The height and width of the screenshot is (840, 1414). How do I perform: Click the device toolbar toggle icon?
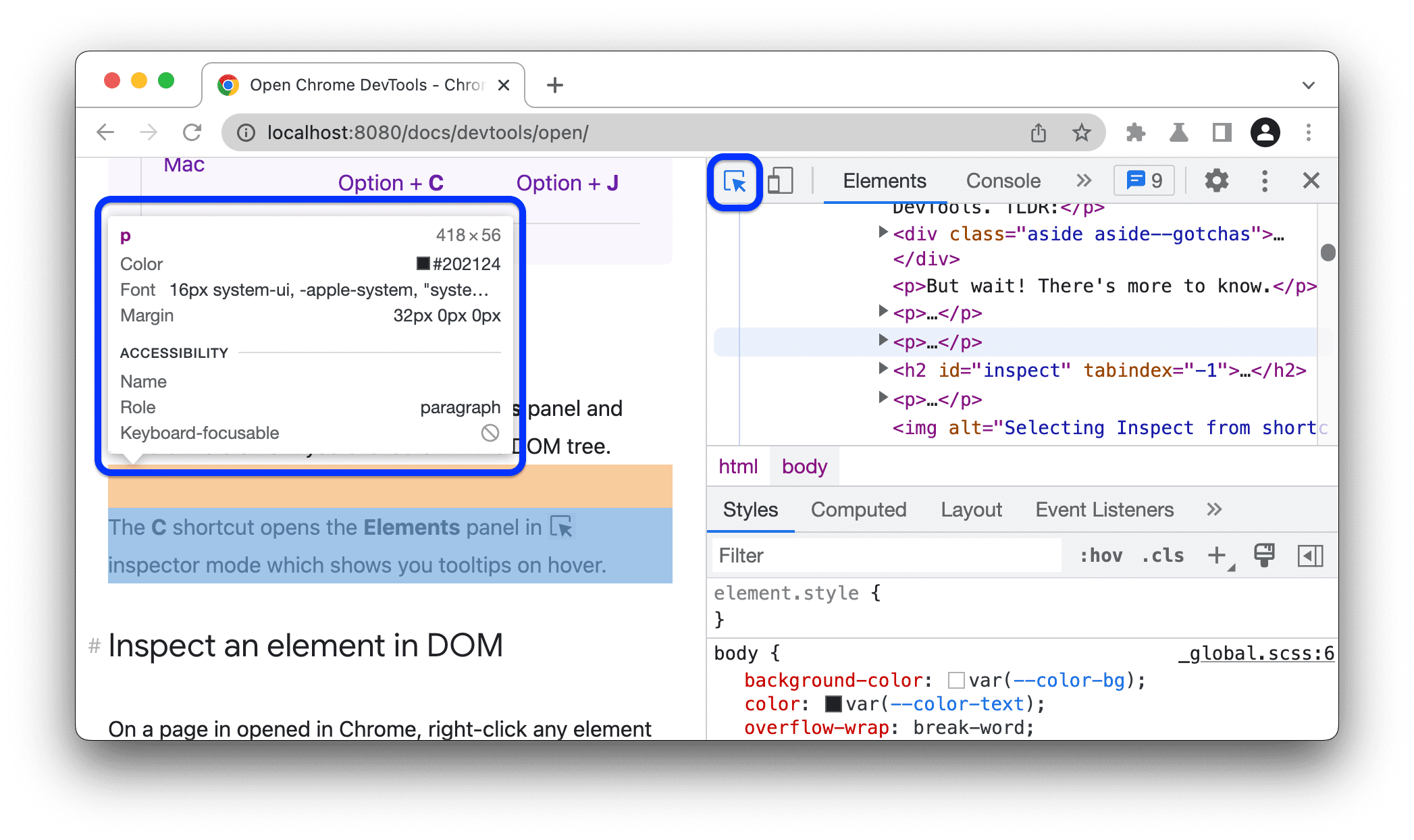coord(782,181)
